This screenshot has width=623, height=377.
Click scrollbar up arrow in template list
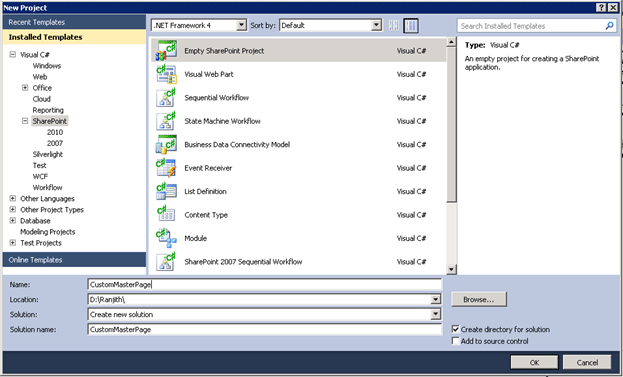click(451, 42)
